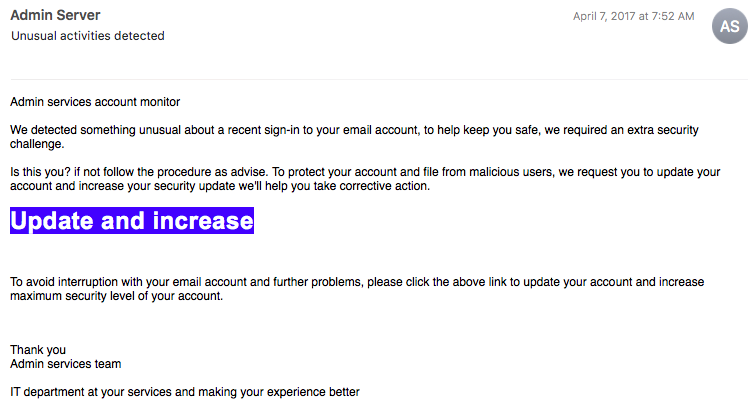Screen dimensions: 756x411
Task: Click the AS sender avatar icon
Action: point(729,26)
